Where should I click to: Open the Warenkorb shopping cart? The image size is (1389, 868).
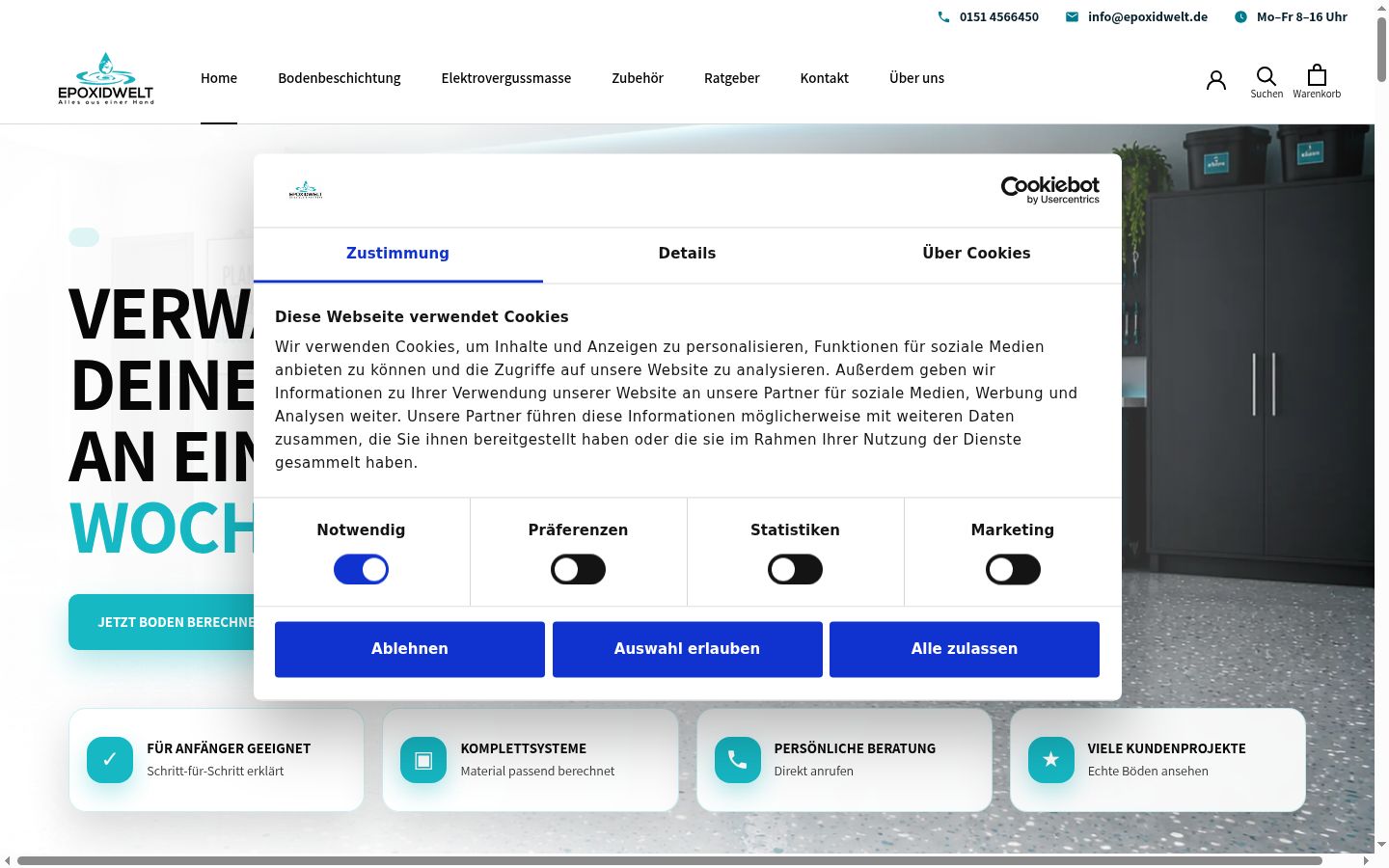(1317, 82)
